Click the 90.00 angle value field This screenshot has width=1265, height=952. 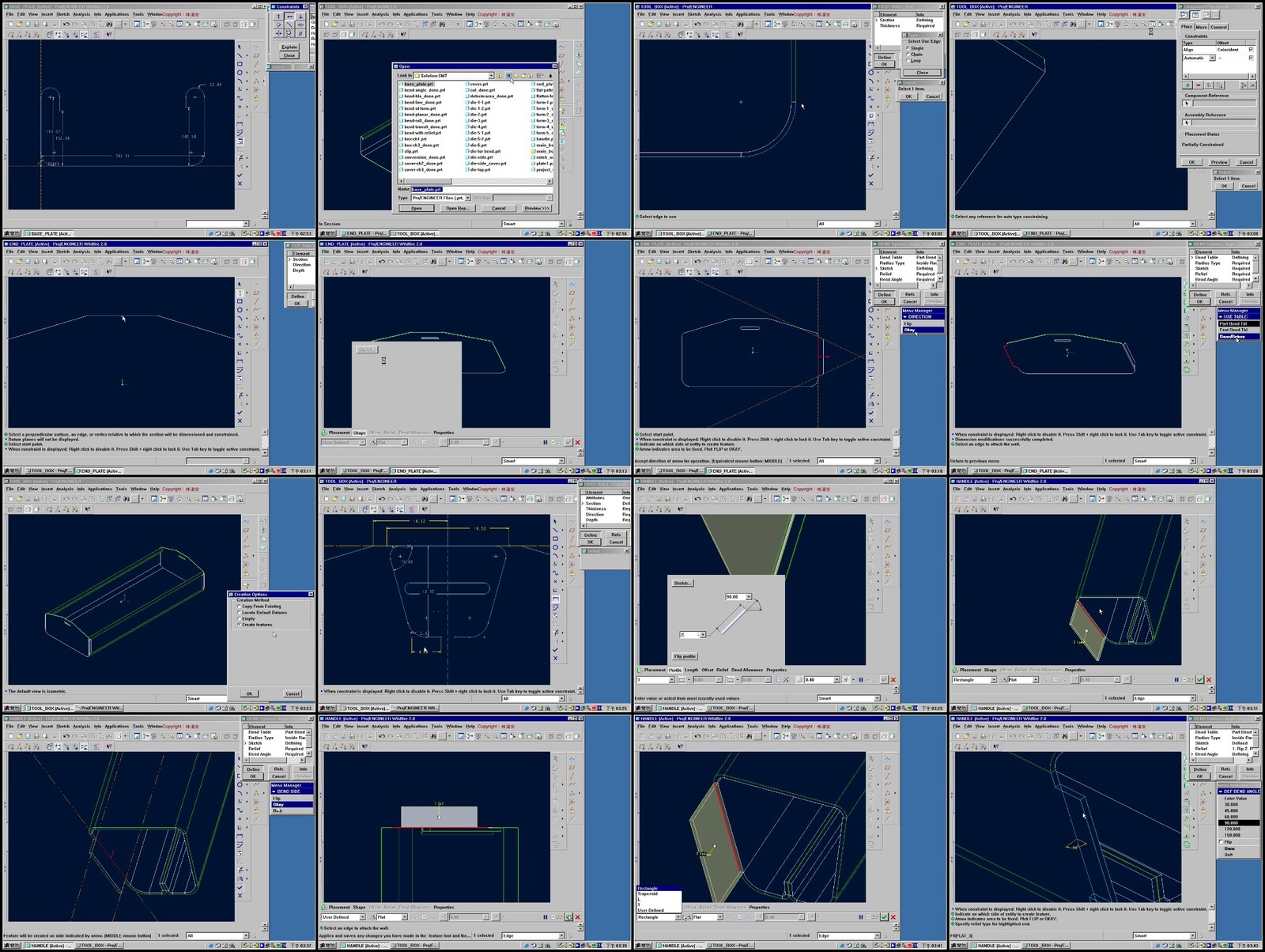733,597
